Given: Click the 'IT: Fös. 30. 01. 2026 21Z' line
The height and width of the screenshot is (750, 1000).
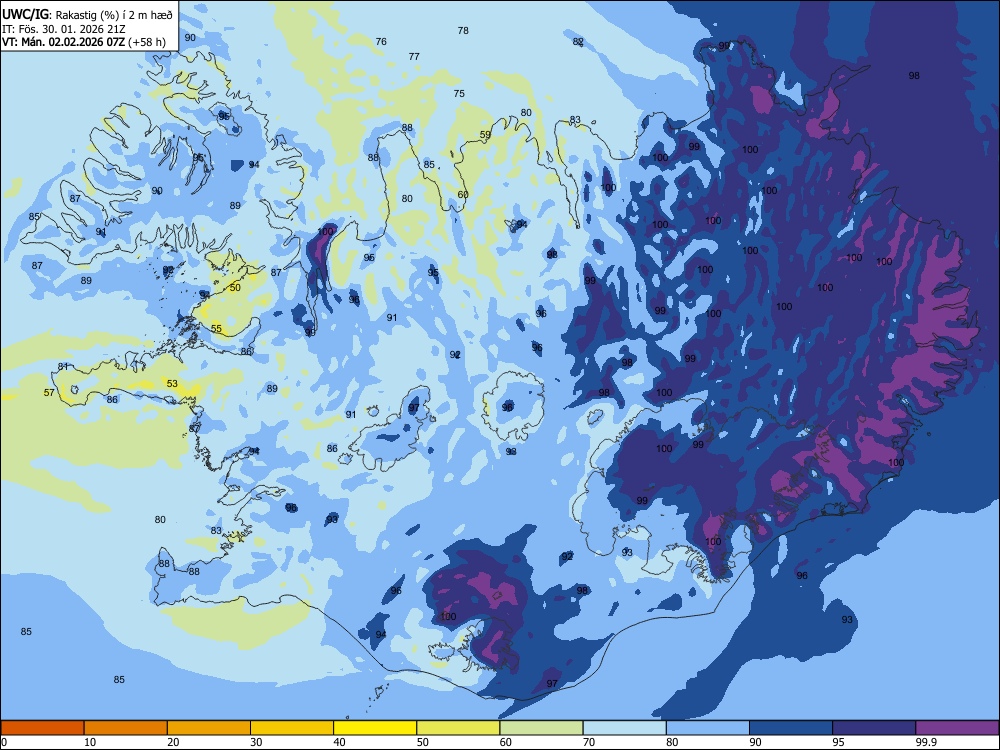Looking at the screenshot, I should (64, 29).
